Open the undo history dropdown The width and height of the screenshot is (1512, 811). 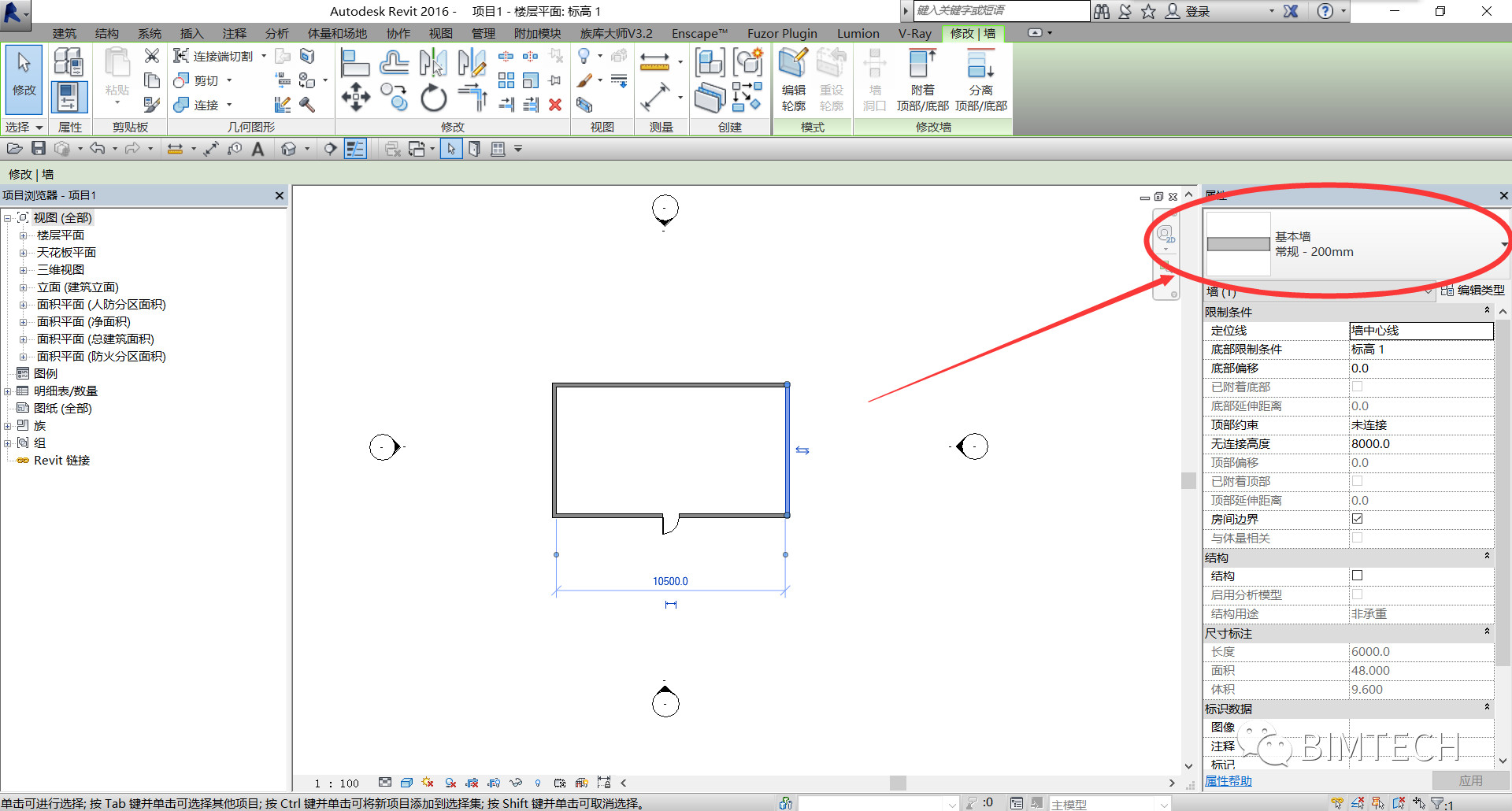115,149
